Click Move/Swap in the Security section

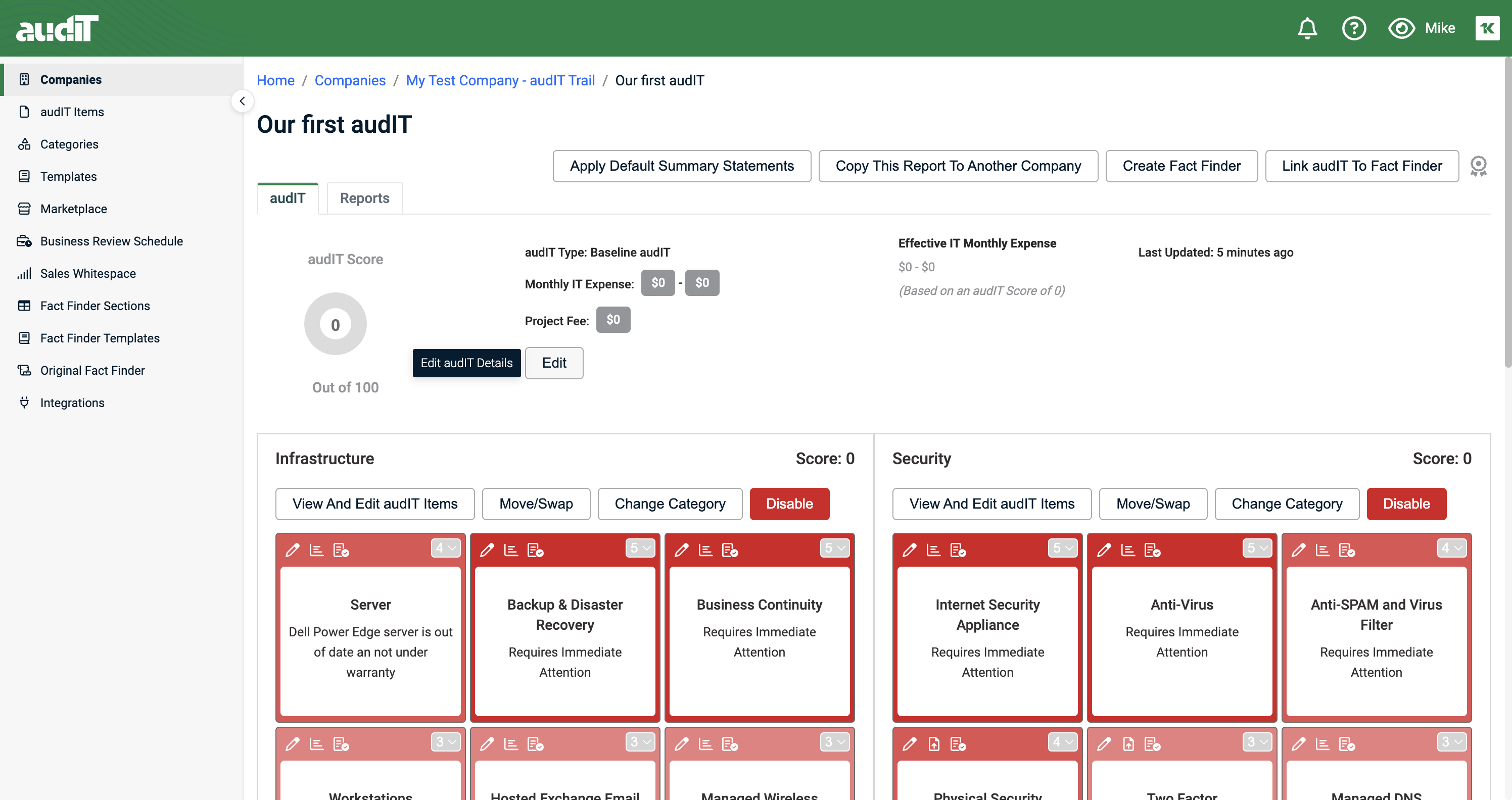(1153, 504)
